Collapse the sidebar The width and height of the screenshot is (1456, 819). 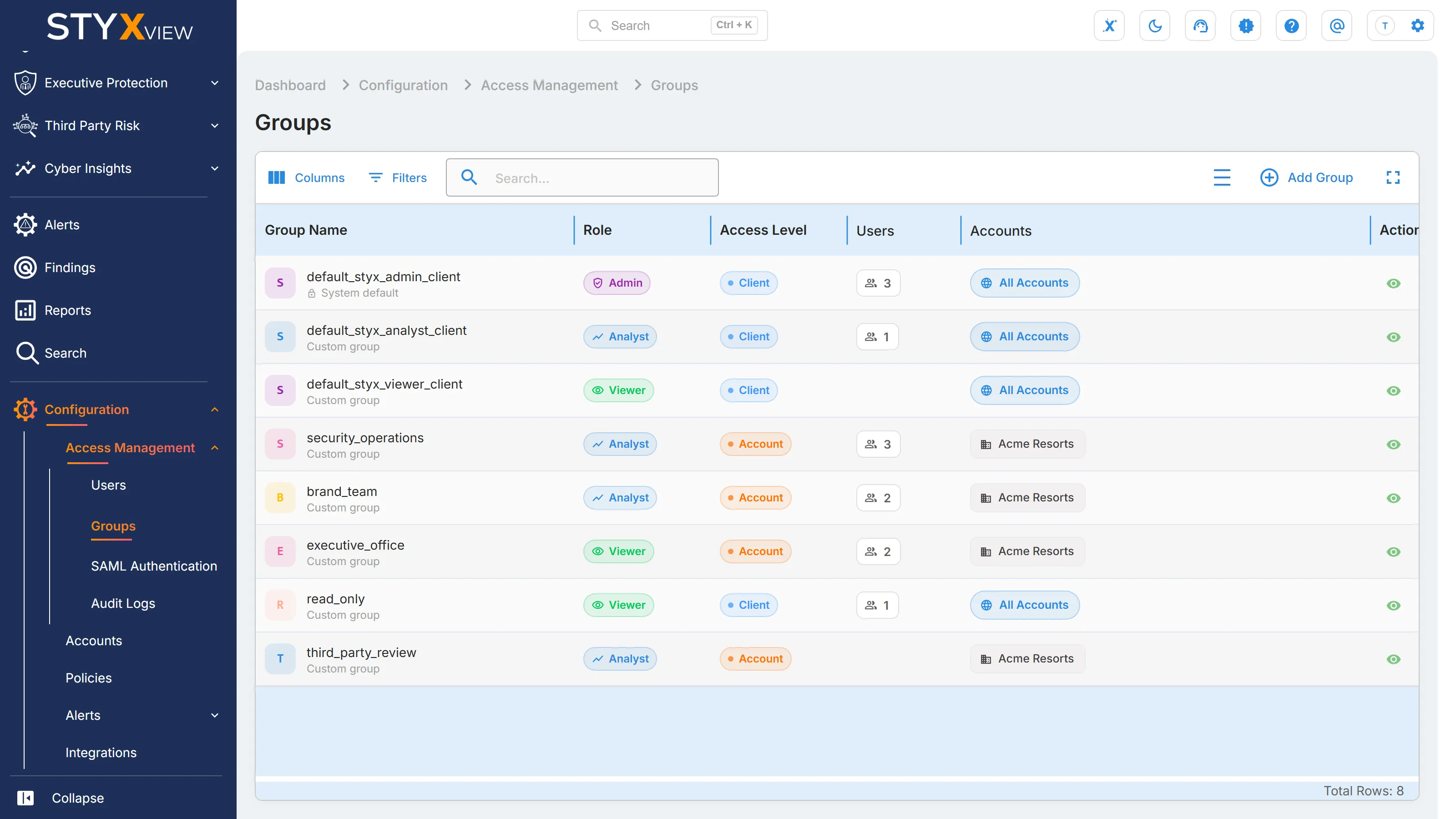(x=61, y=798)
